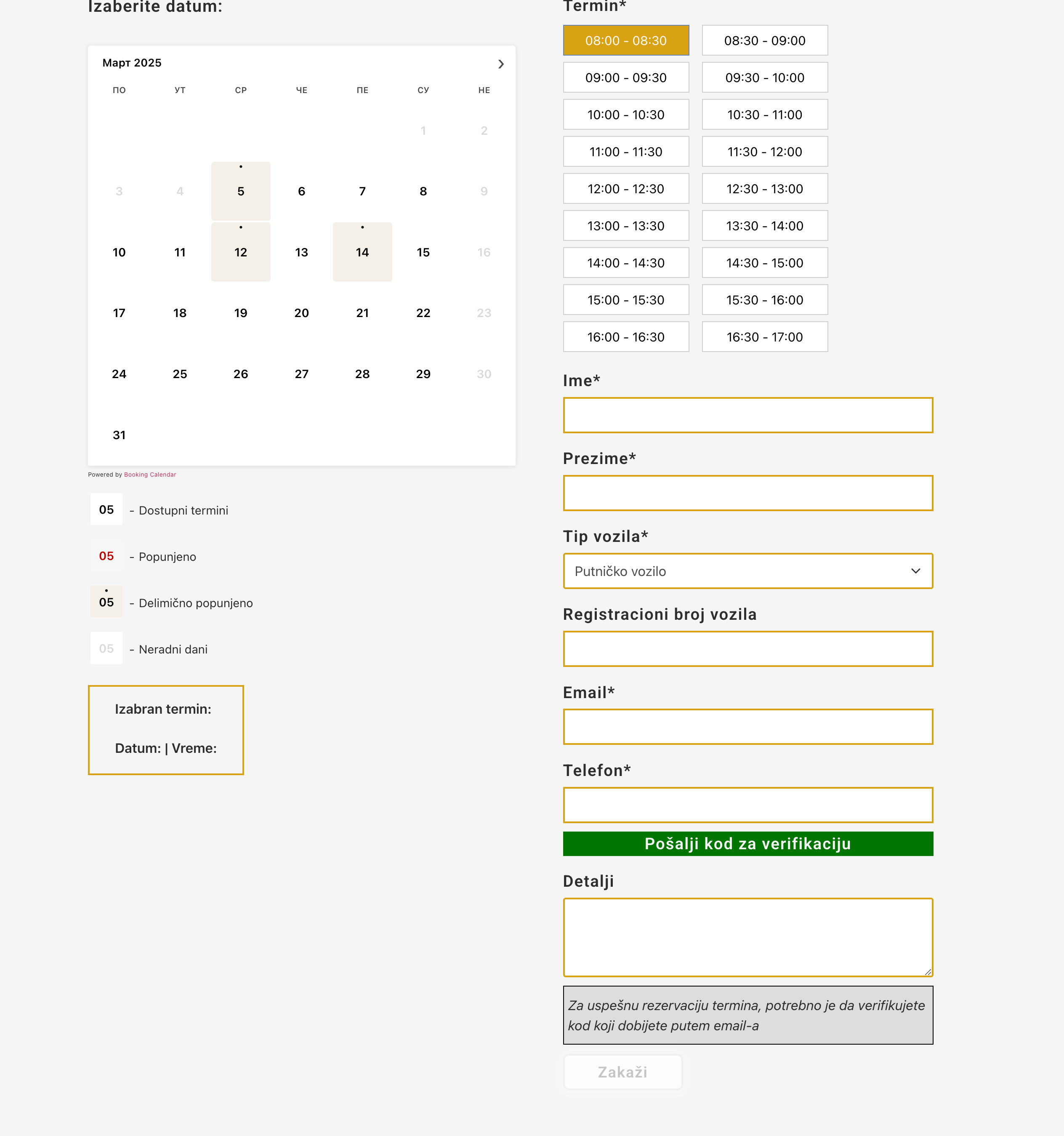Select the 10:30 - 11:00 slot

pyautogui.click(x=765, y=114)
